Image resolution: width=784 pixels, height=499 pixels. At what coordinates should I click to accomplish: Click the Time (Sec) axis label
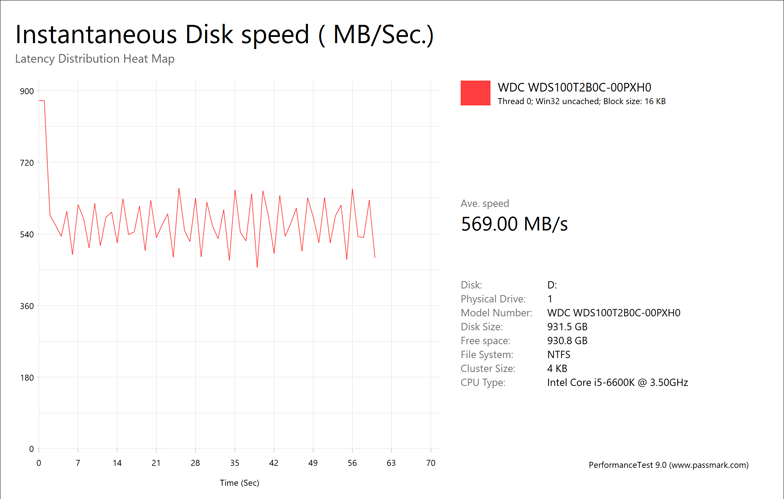[x=239, y=482]
